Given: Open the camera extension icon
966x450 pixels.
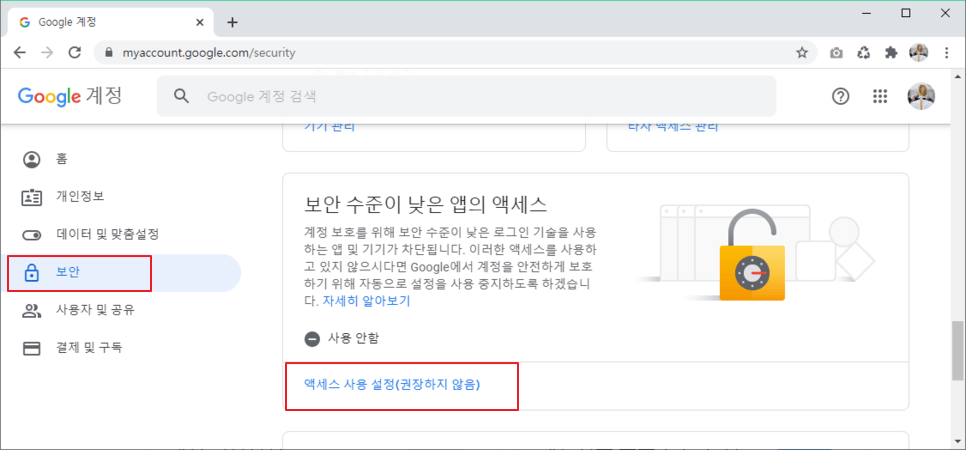Looking at the screenshot, I should (836, 53).
